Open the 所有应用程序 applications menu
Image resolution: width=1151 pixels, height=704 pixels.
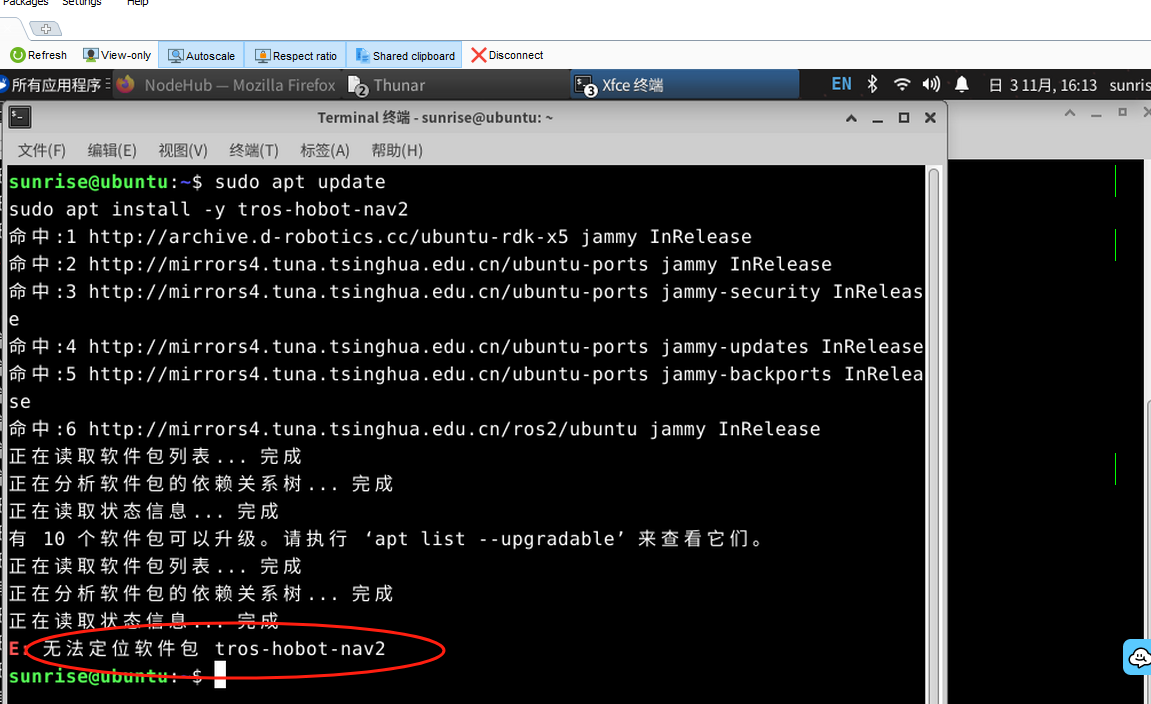coord(55,85)
